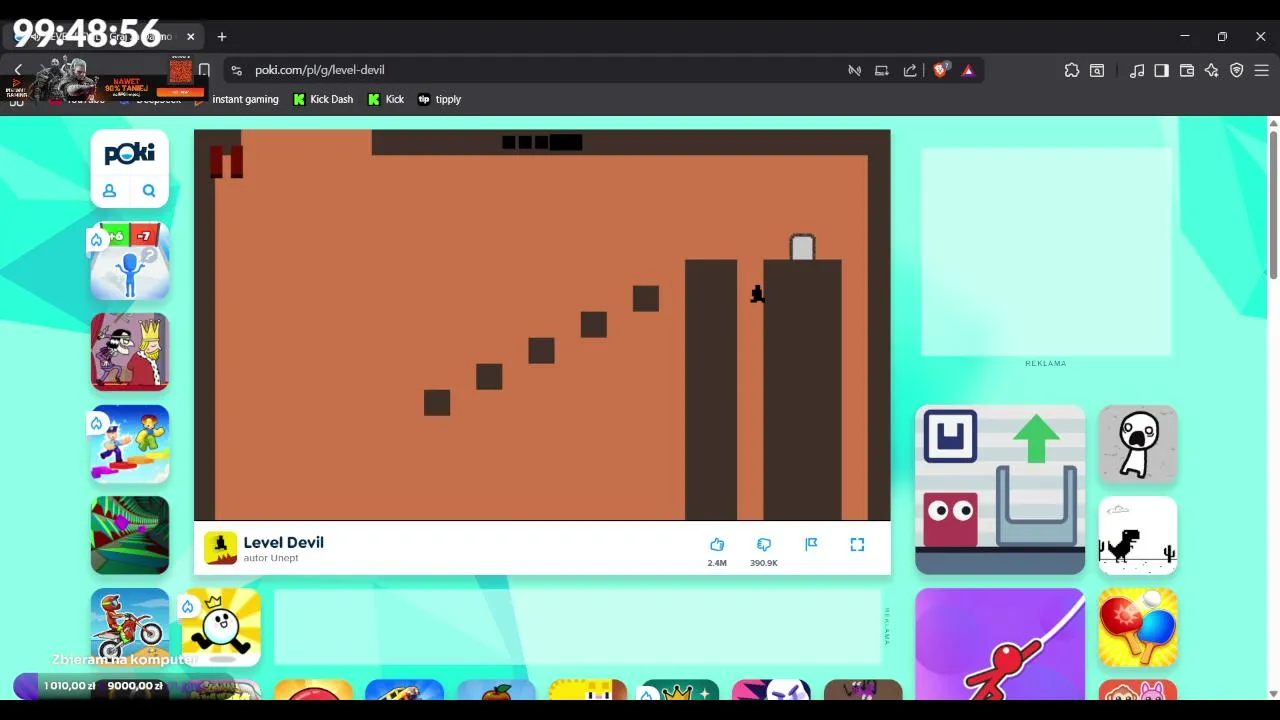
Task: Open Brave Rewards triangle icon
Action: tap(968, 70)
